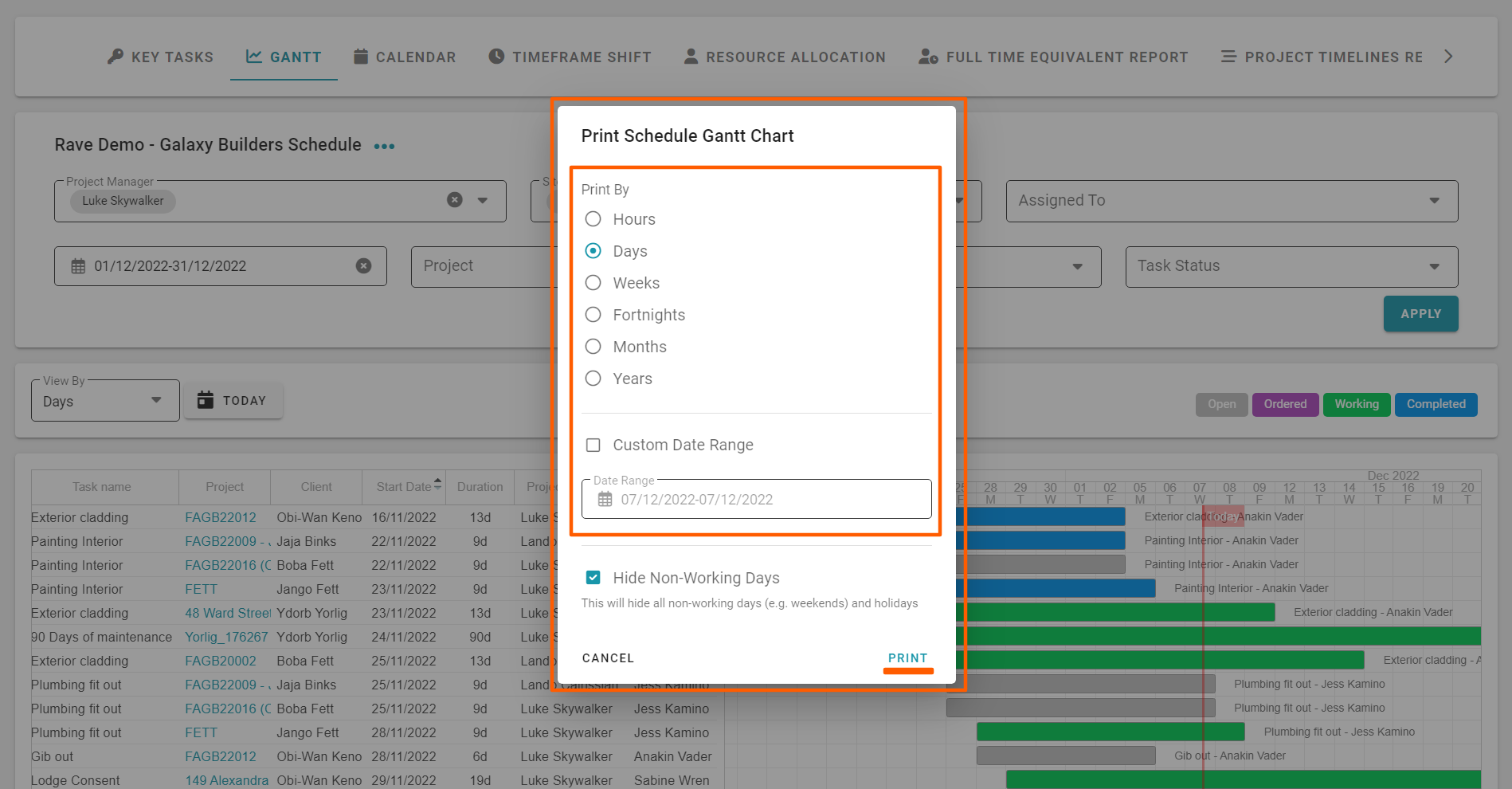Click the calendar icon in print Date Range

tap(605, 500)
